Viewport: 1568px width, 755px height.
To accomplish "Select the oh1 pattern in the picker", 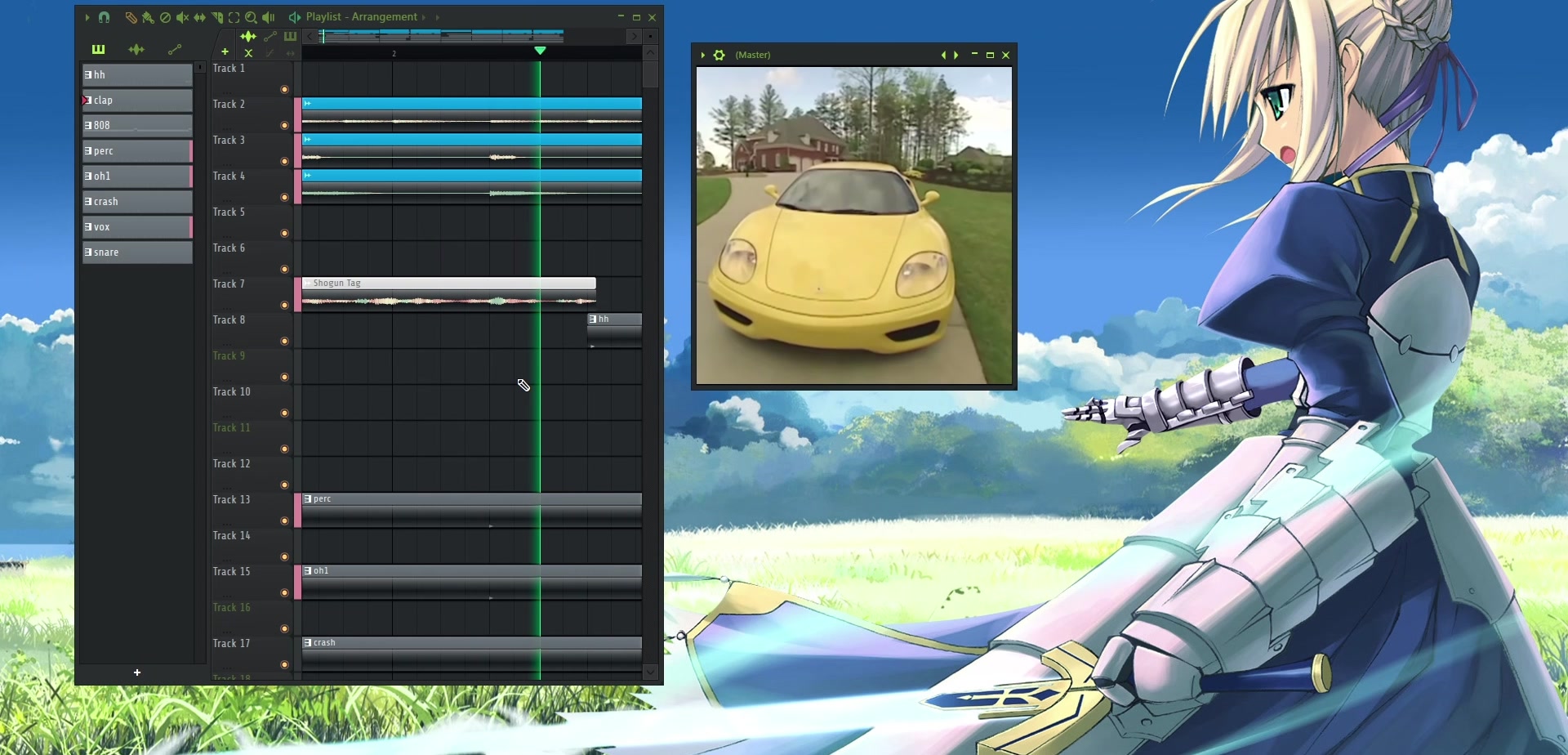I will [137, 176].
